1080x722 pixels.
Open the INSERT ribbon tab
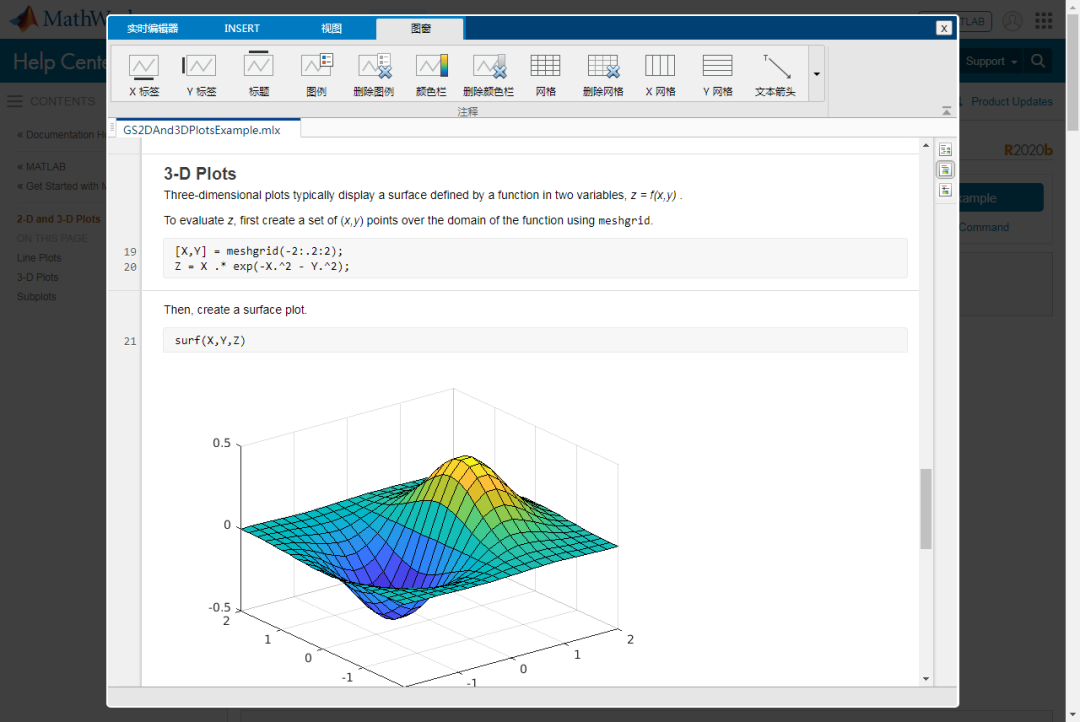coord(242,28)
